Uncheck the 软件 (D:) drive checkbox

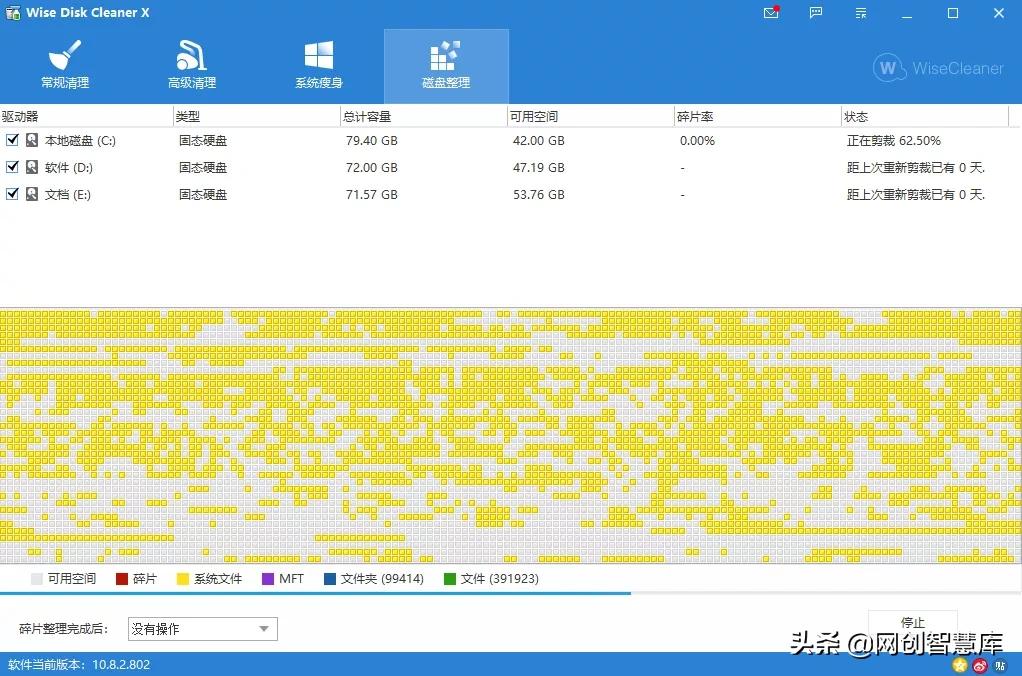click(x=13, y=167)
